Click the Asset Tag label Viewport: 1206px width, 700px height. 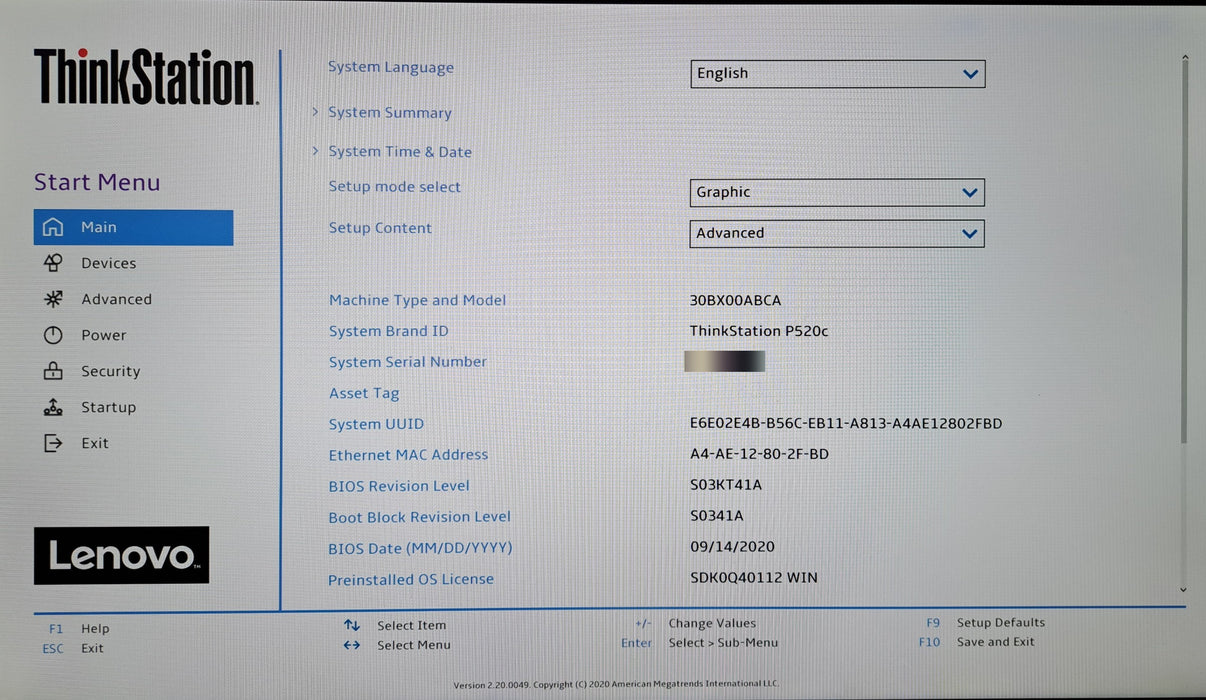click(364, 394)
